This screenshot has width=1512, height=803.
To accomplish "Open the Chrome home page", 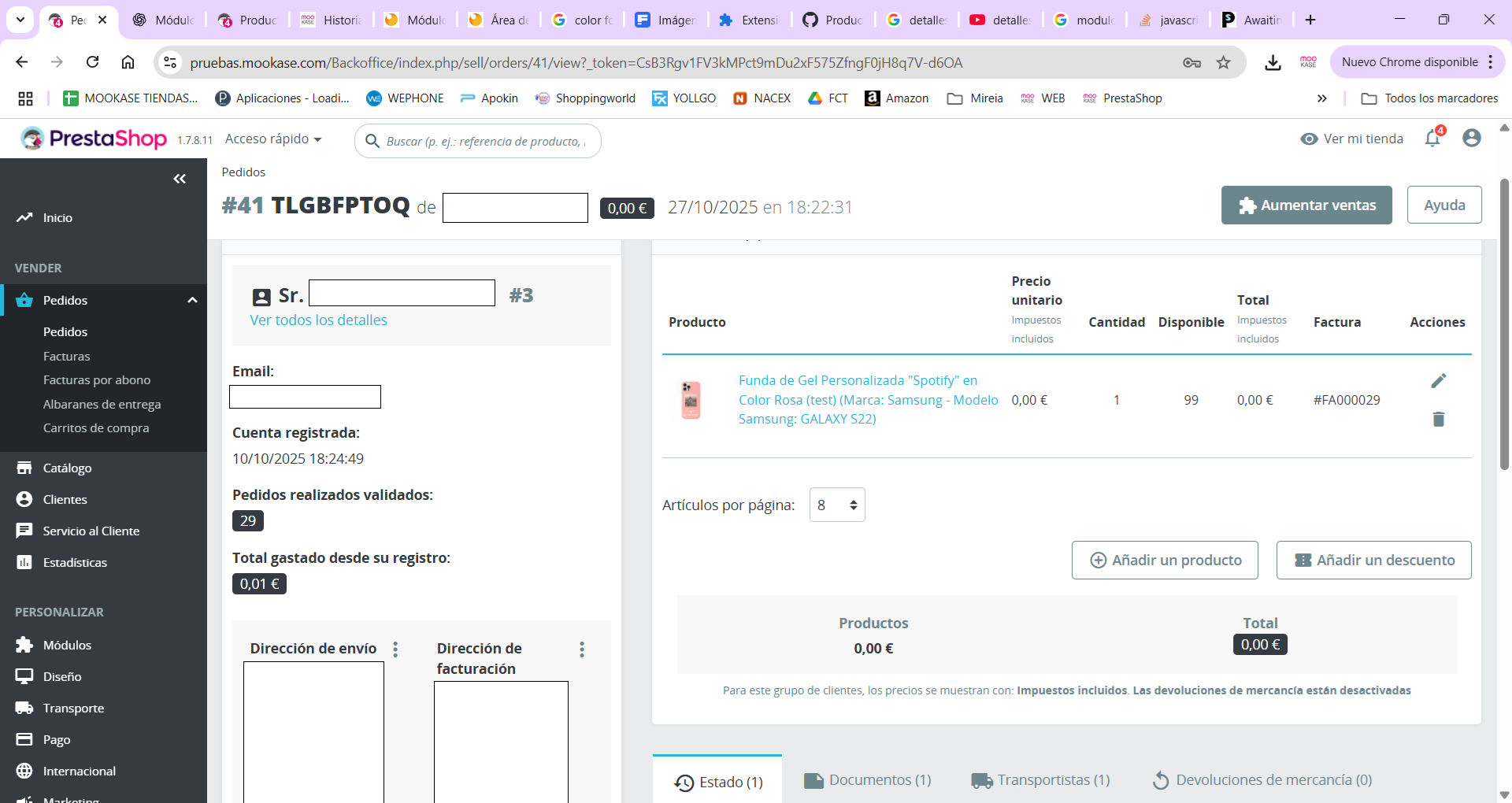I will (128, 62).
